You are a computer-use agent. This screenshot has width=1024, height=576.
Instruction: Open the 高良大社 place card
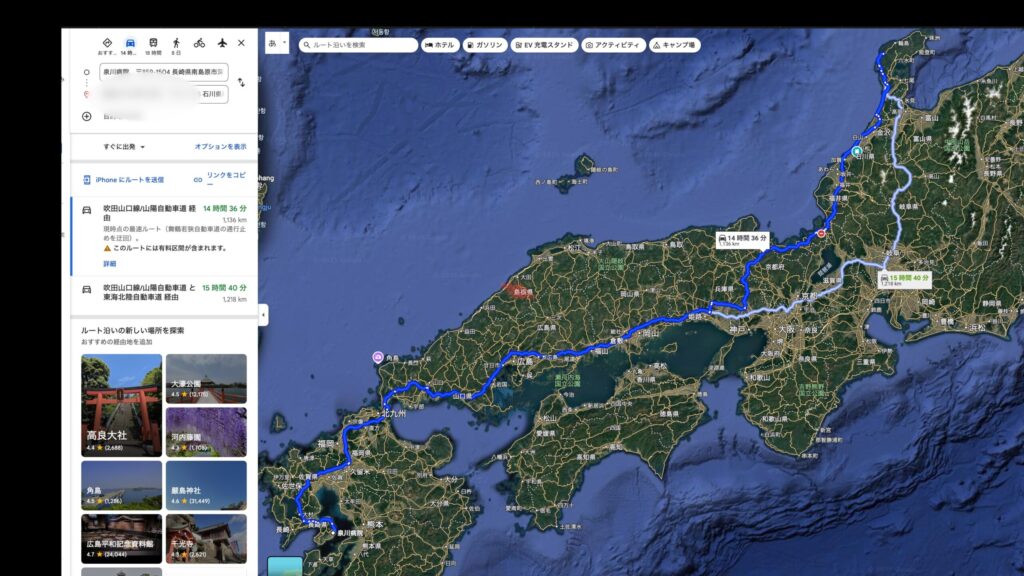pos(121,405)
